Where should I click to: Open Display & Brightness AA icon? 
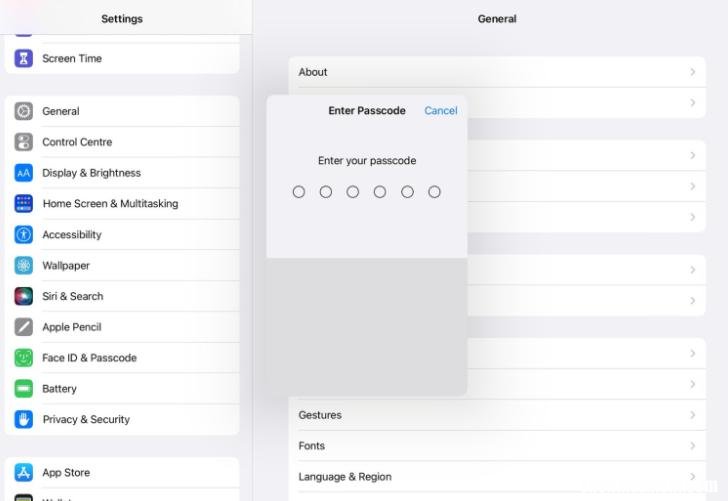point(24,173)
